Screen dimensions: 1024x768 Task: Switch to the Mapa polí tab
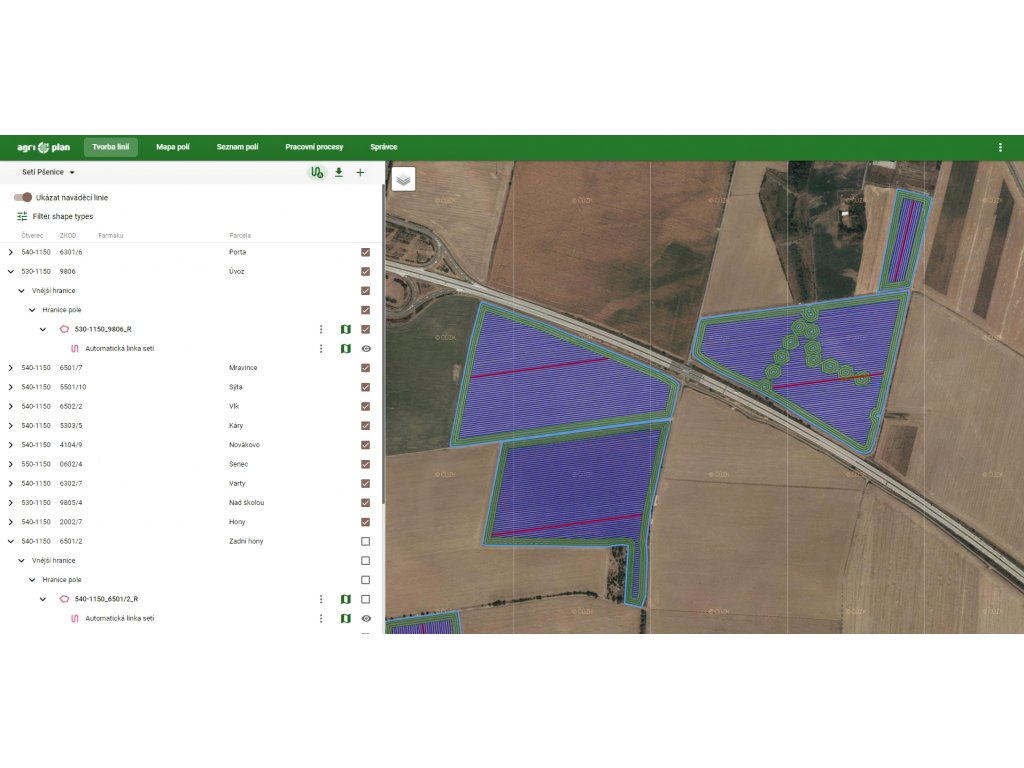(172, 147)
